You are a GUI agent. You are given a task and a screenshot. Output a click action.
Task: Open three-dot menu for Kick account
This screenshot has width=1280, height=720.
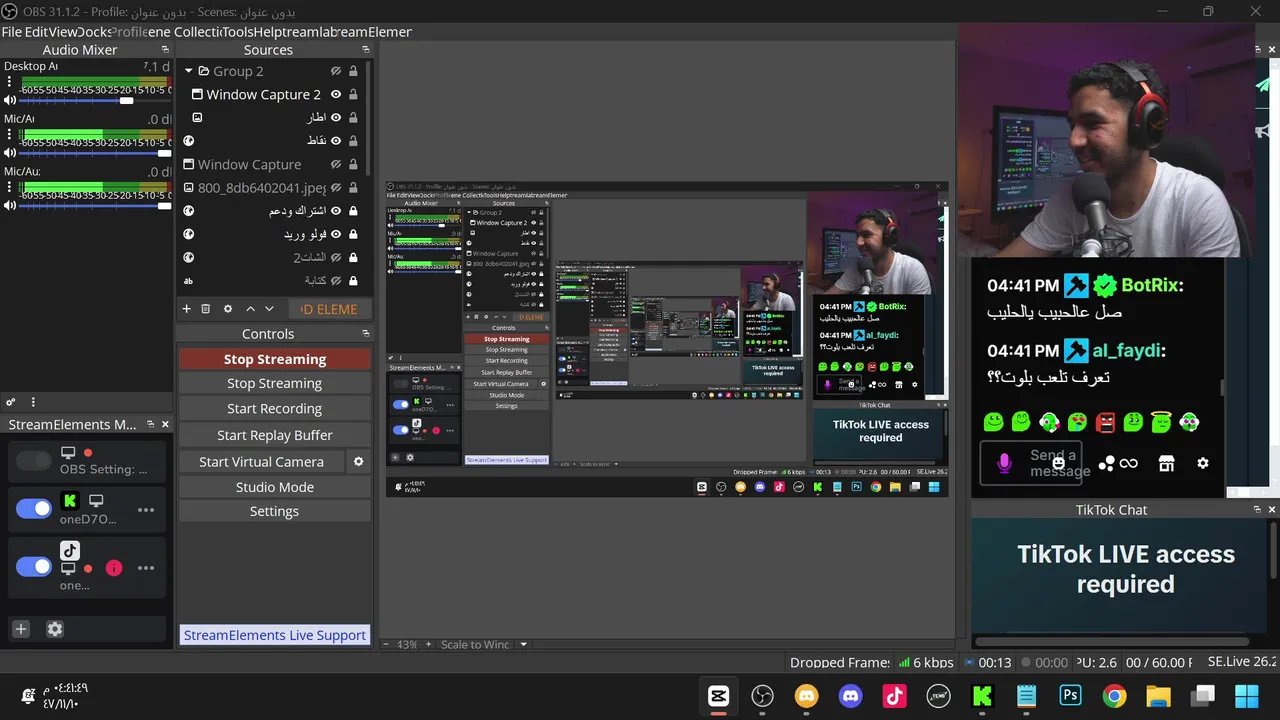[x=146, y=510]
